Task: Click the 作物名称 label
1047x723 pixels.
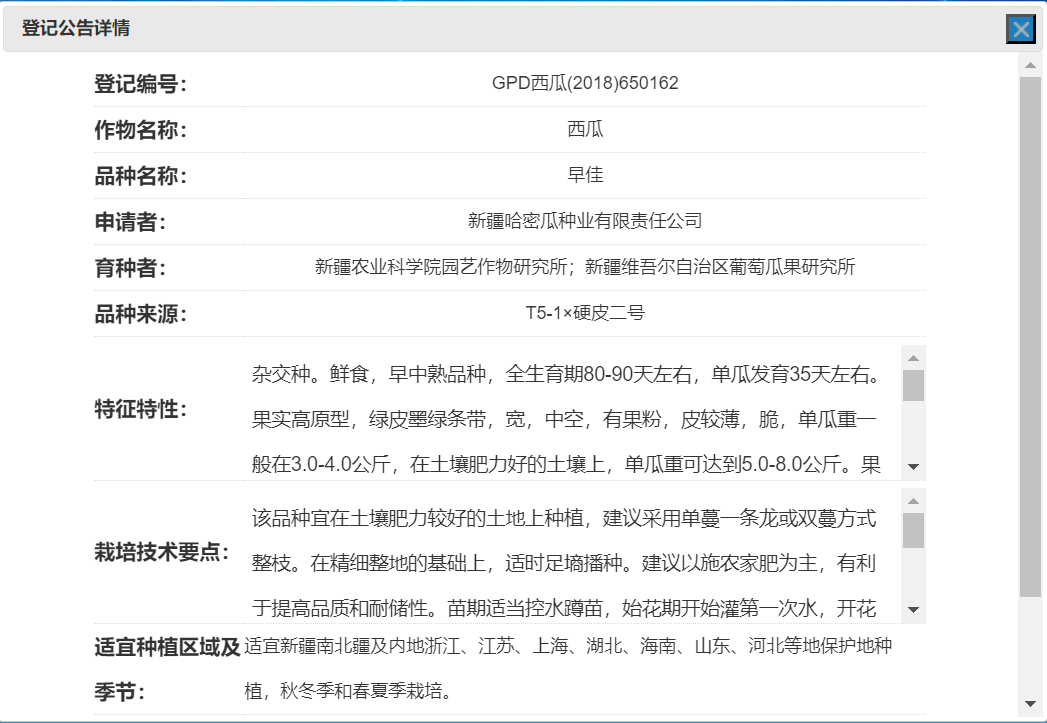Action: tap(140, 130)
